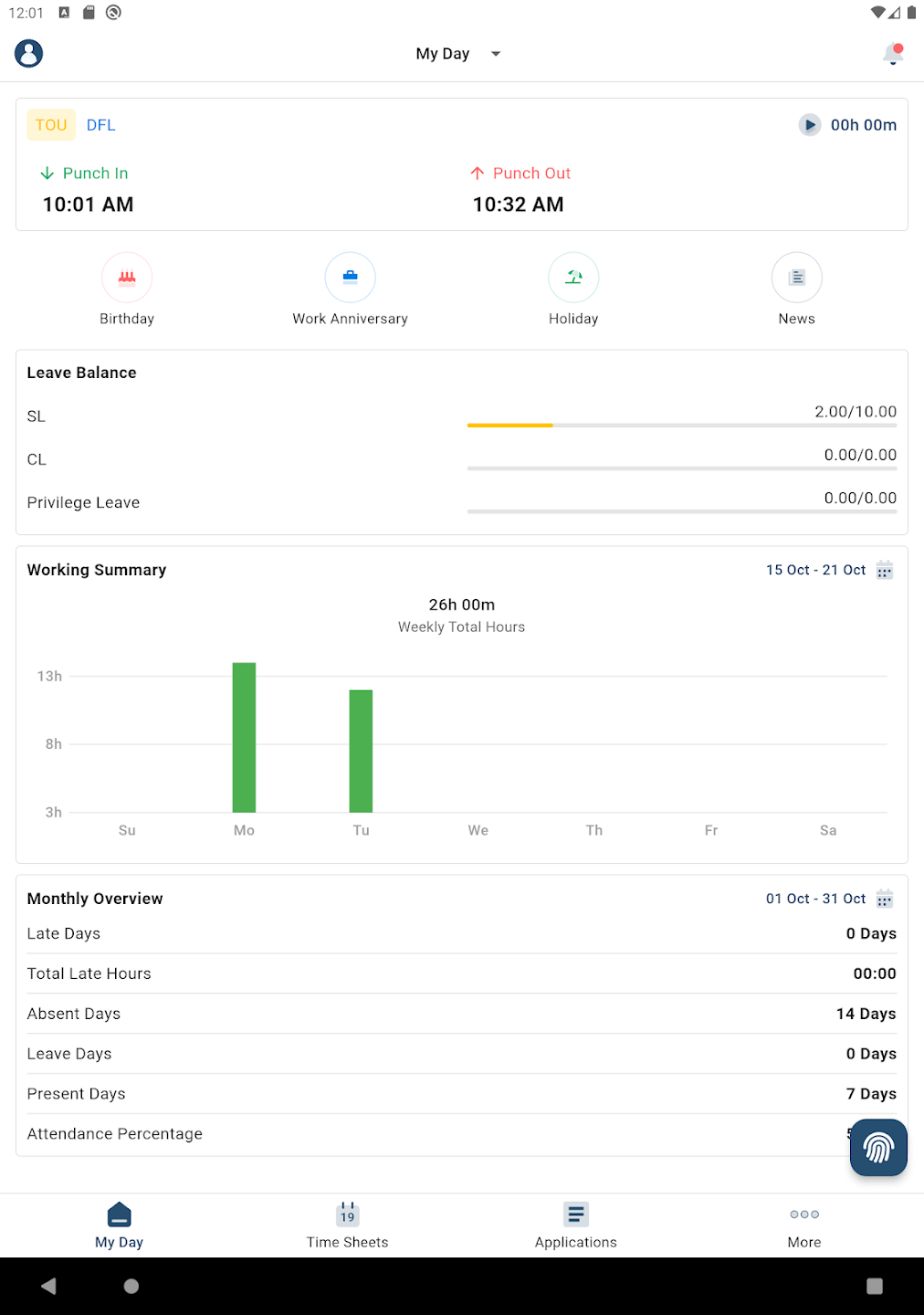This screenshot has height=1315, width=924.
Task: Switch to the Time Sheets tab
Action: pyautogui.click(x=347, y=1225)
